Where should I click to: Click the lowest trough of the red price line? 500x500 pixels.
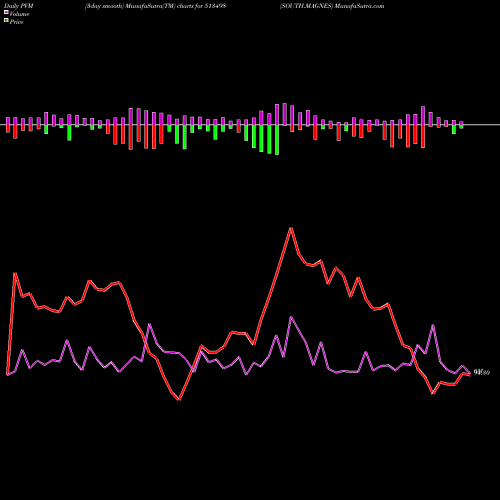click(x=179, y=399)
